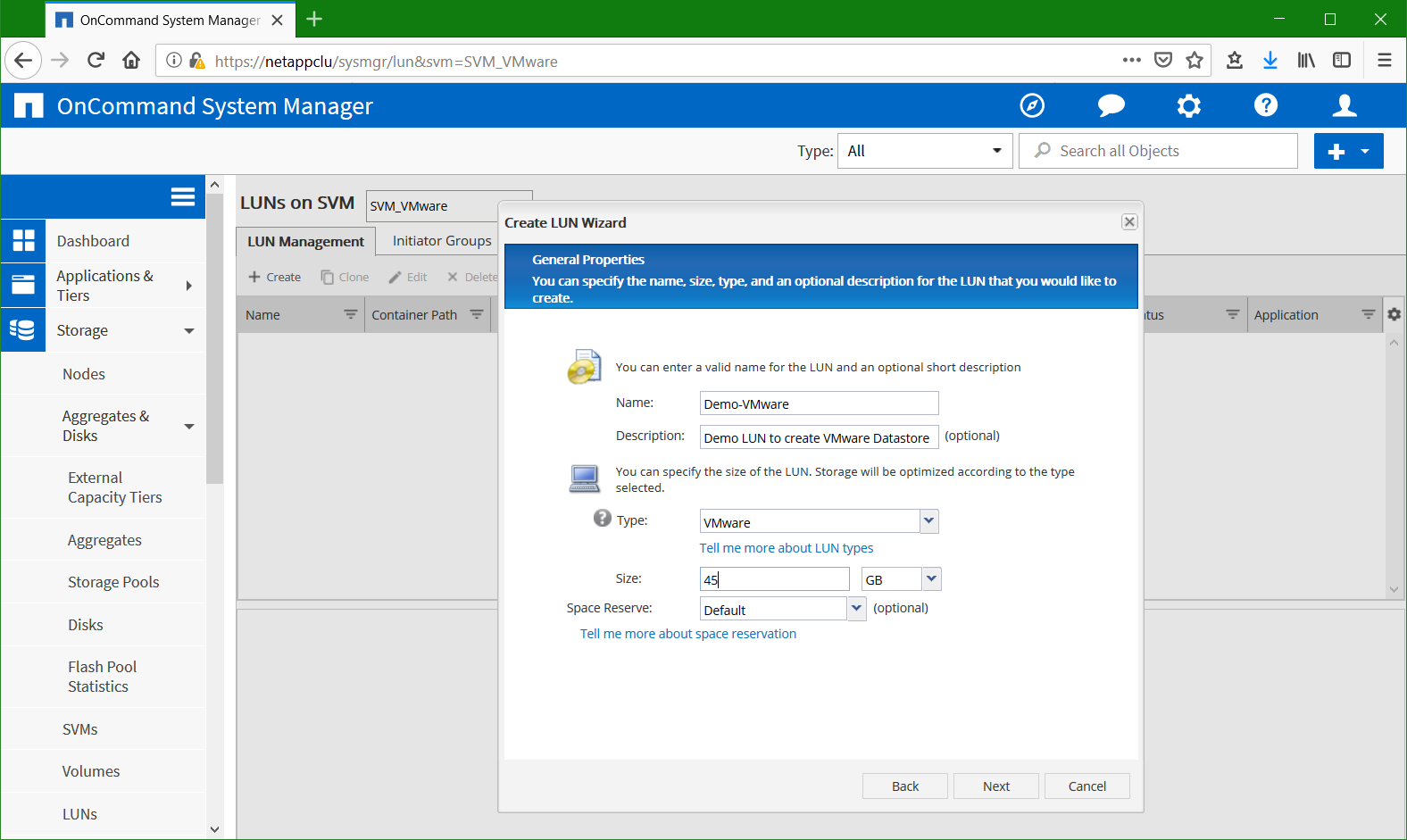Click the Create toolbar button
This screenshot has height=840, width=1407.
click(x=275, y=277)
